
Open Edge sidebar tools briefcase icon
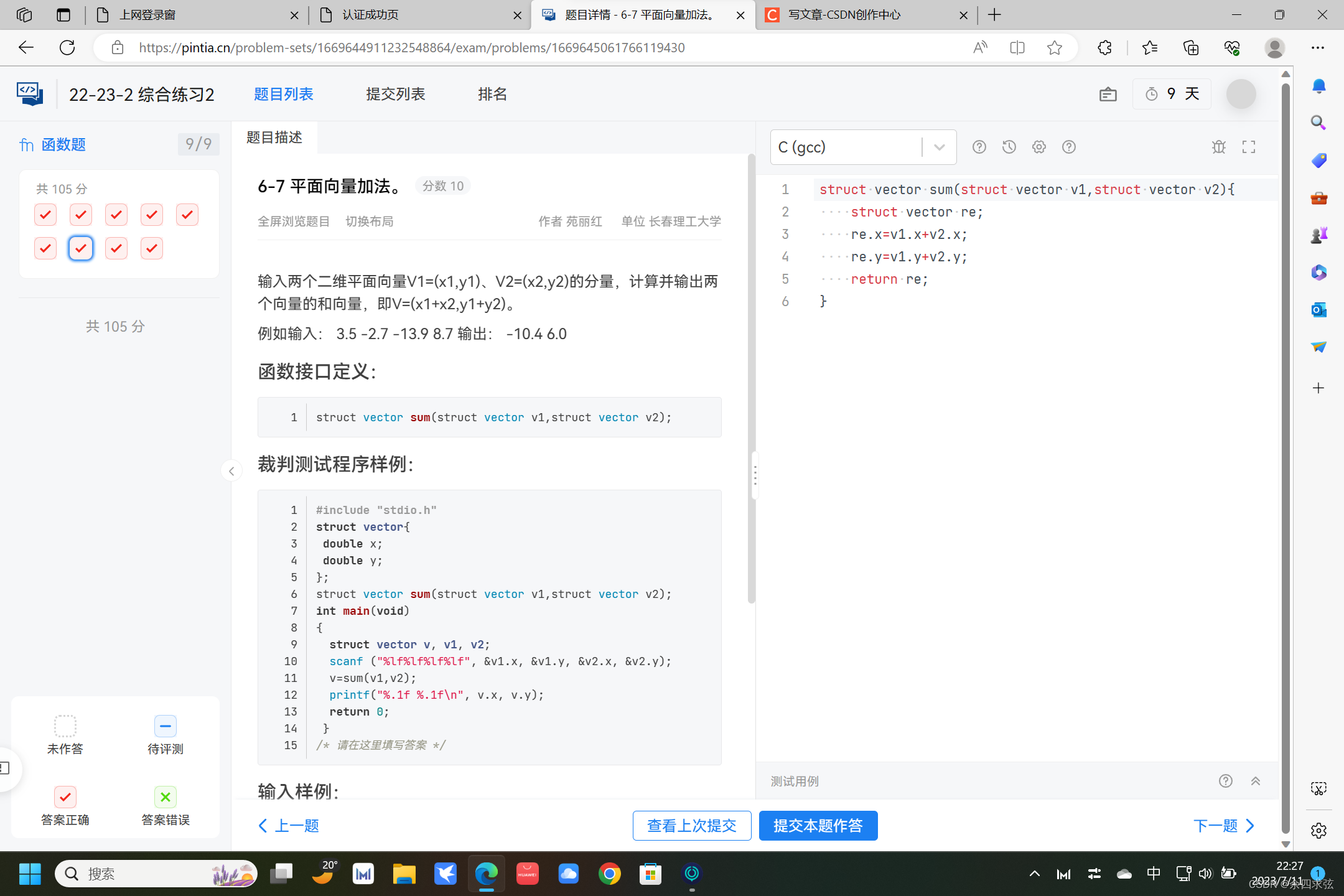click(1318, 198)
